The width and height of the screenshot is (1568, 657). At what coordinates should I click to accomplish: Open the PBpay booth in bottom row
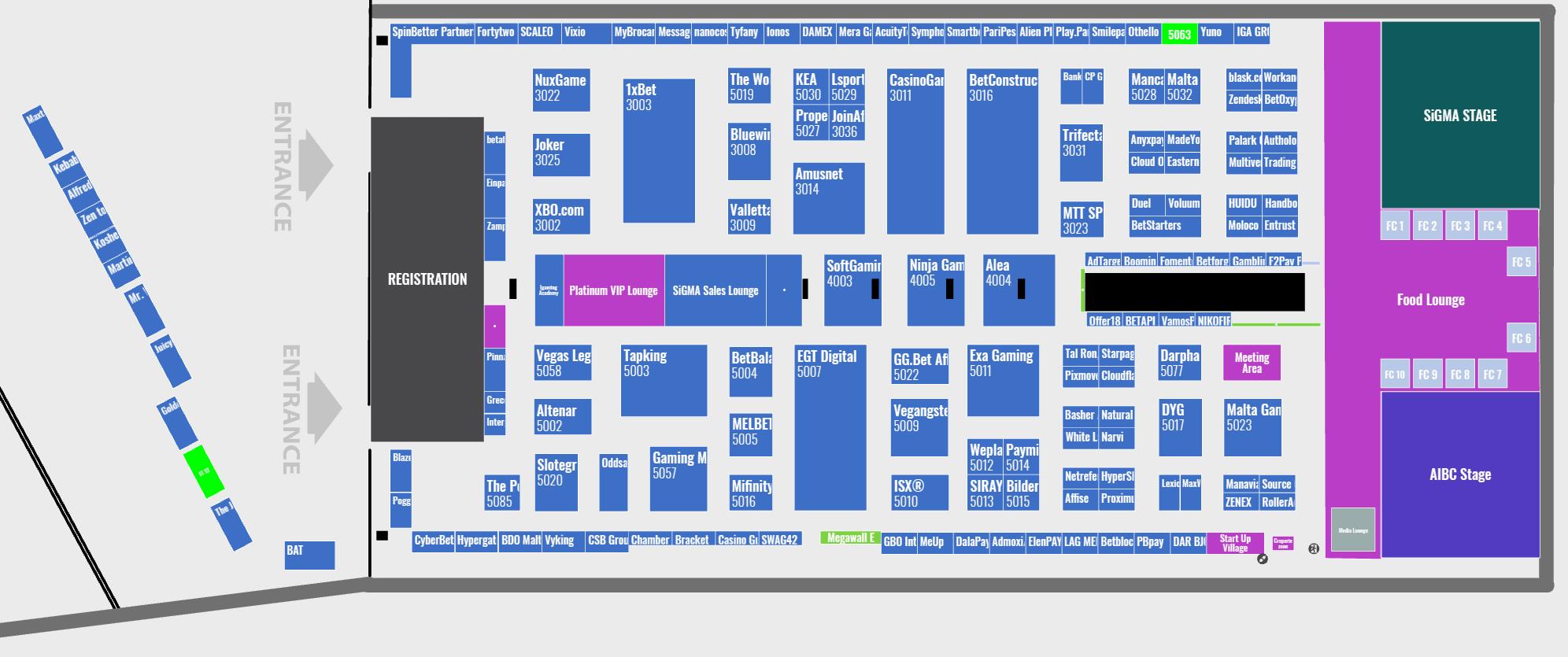tap(1152, 543)
